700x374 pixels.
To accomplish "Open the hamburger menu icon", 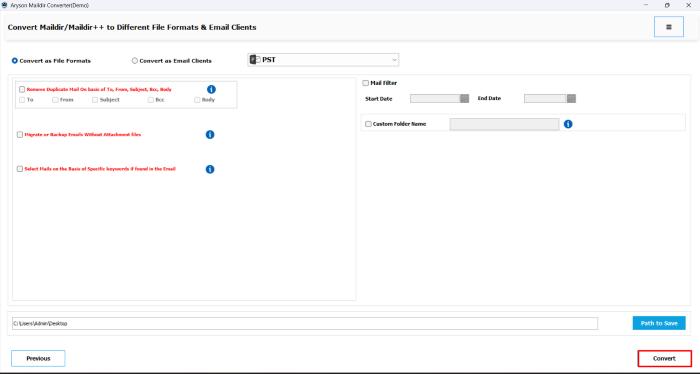I will (669, 27).
